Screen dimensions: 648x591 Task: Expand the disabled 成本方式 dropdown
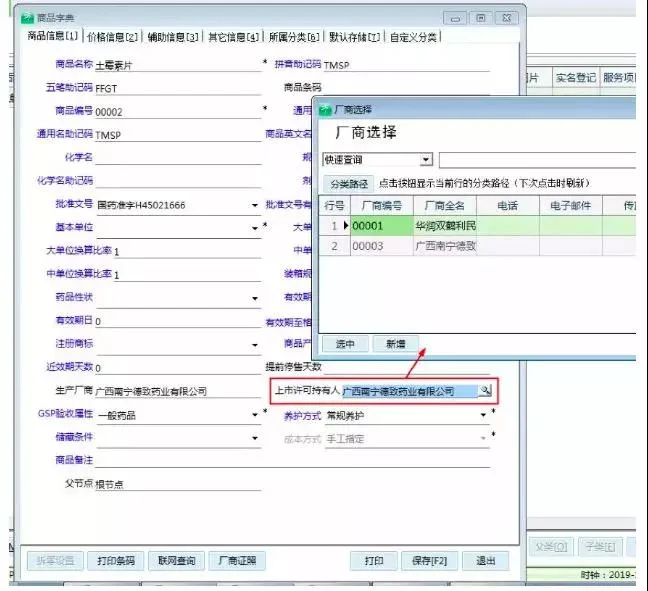(x=483, y=438)
